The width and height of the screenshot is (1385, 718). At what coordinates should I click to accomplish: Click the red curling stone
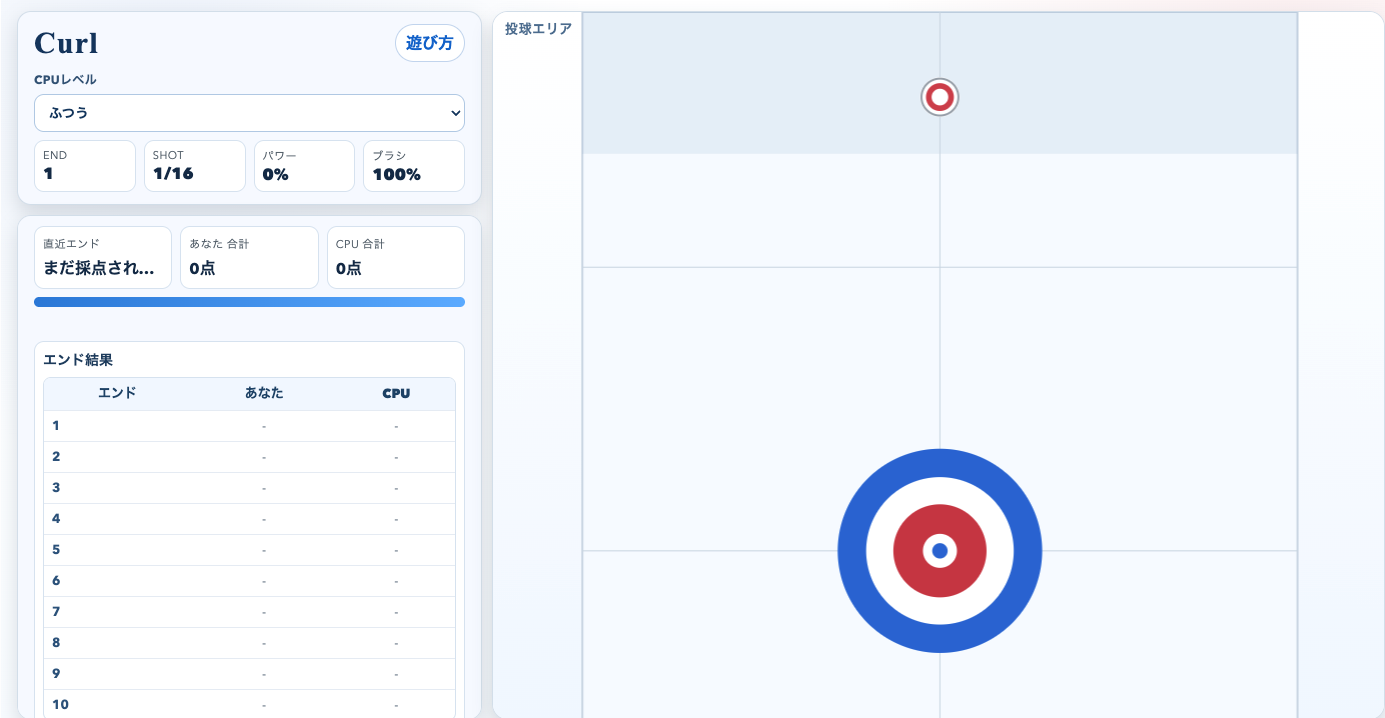(939, 97)
